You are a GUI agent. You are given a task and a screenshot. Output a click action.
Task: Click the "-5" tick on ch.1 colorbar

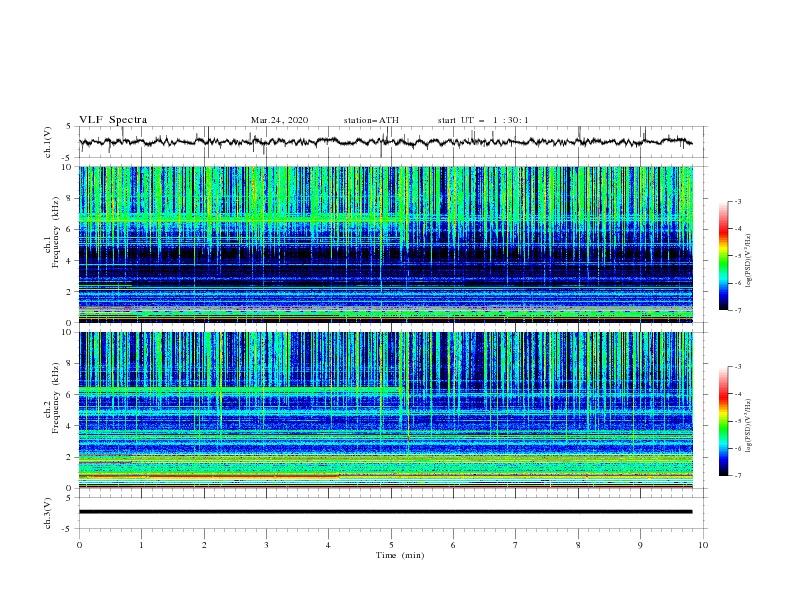(x=738, y=256)
